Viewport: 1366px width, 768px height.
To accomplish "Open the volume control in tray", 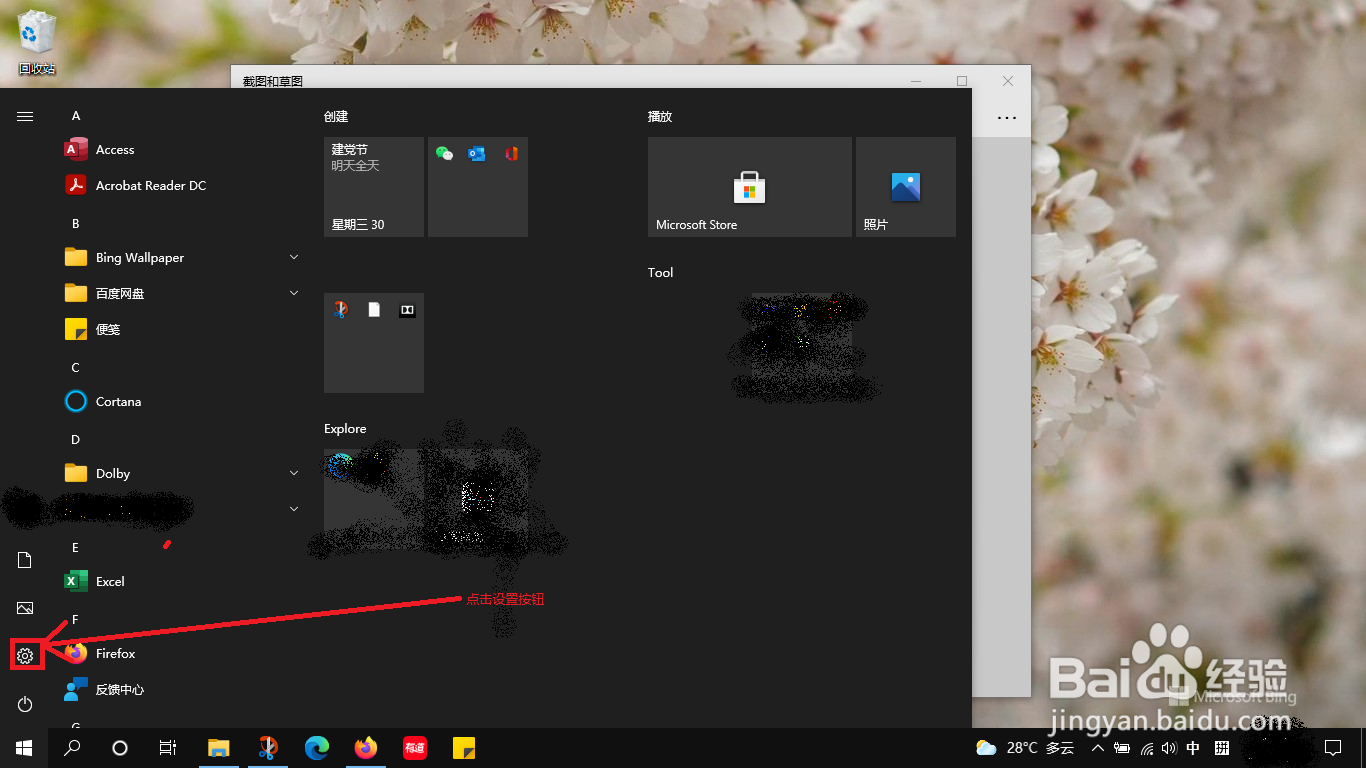I will (x=1169, y=748).
